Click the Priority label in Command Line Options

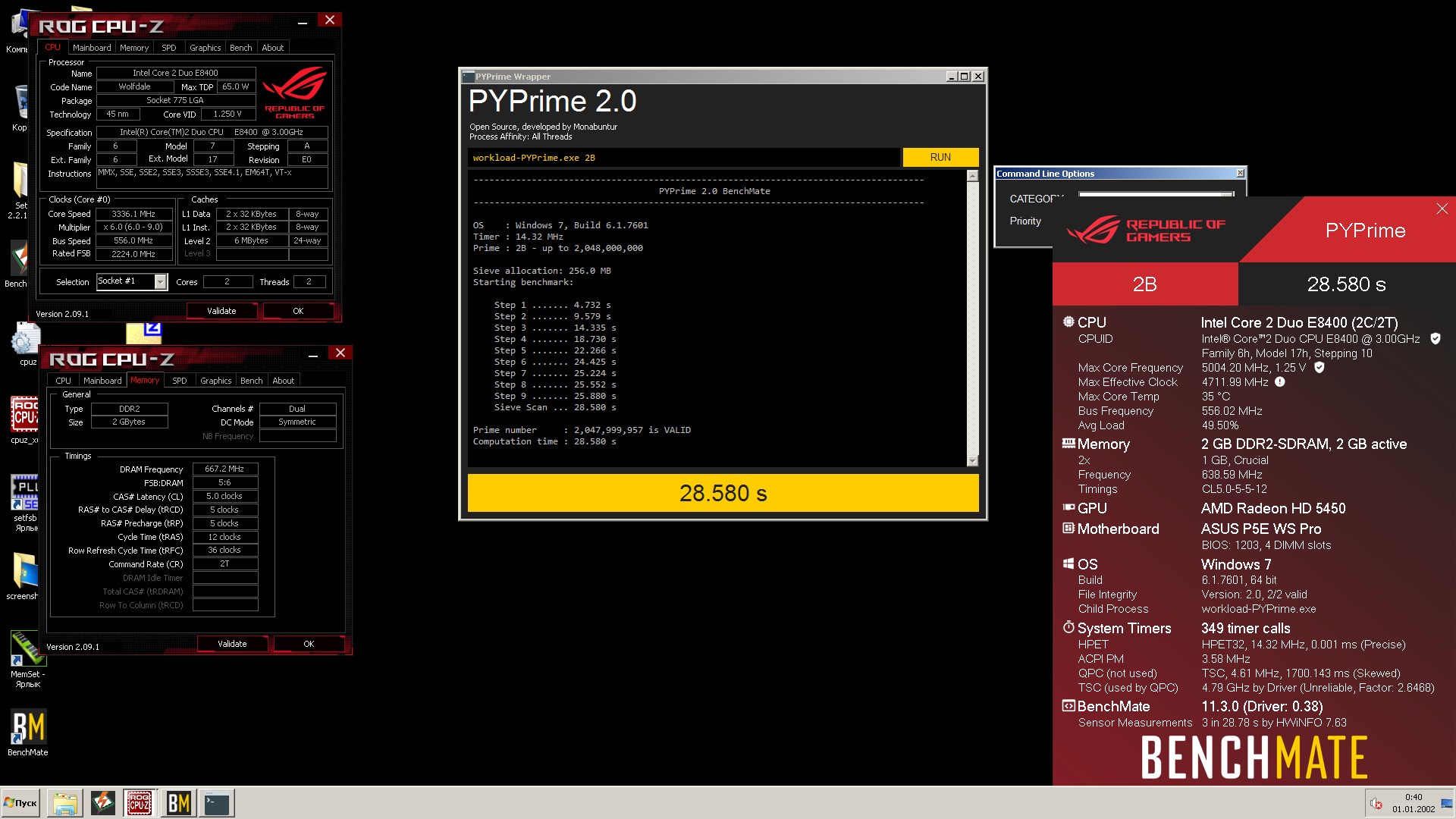click(x=1025, y=221)
